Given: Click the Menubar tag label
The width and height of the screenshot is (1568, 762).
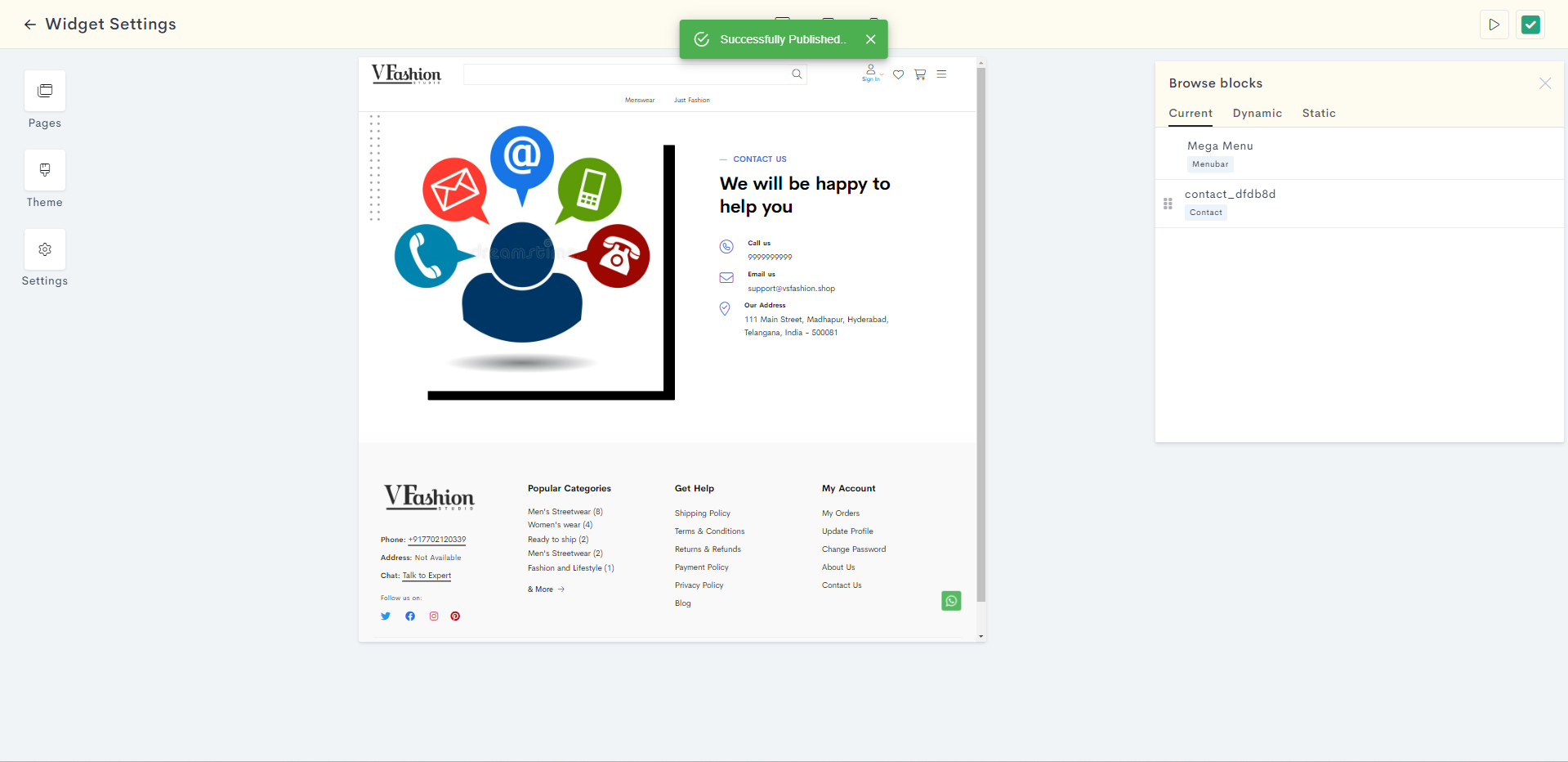Looking at the screenshot, I should (x=1210, y=164).
